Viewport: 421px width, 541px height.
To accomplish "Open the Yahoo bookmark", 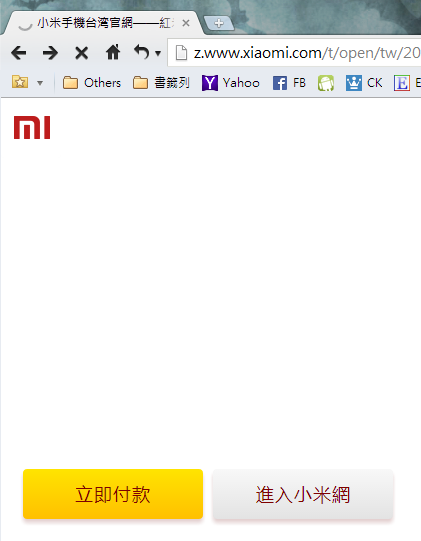I will [231, 83].
